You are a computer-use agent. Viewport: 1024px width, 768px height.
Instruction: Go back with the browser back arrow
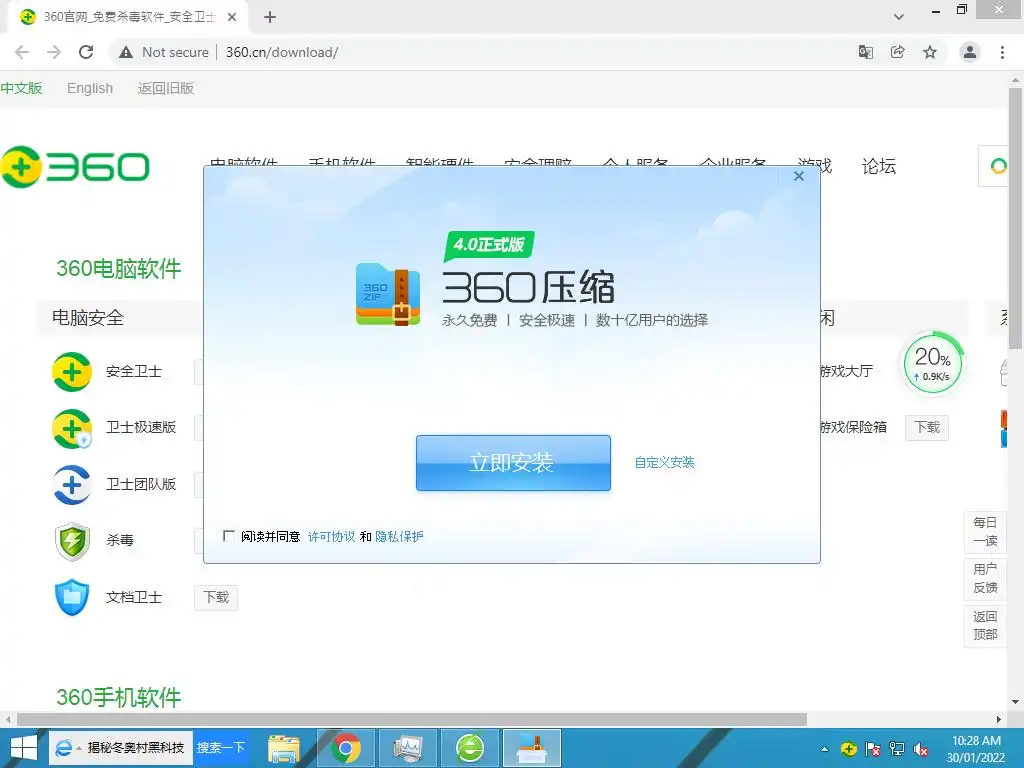(x=22, y=52)
